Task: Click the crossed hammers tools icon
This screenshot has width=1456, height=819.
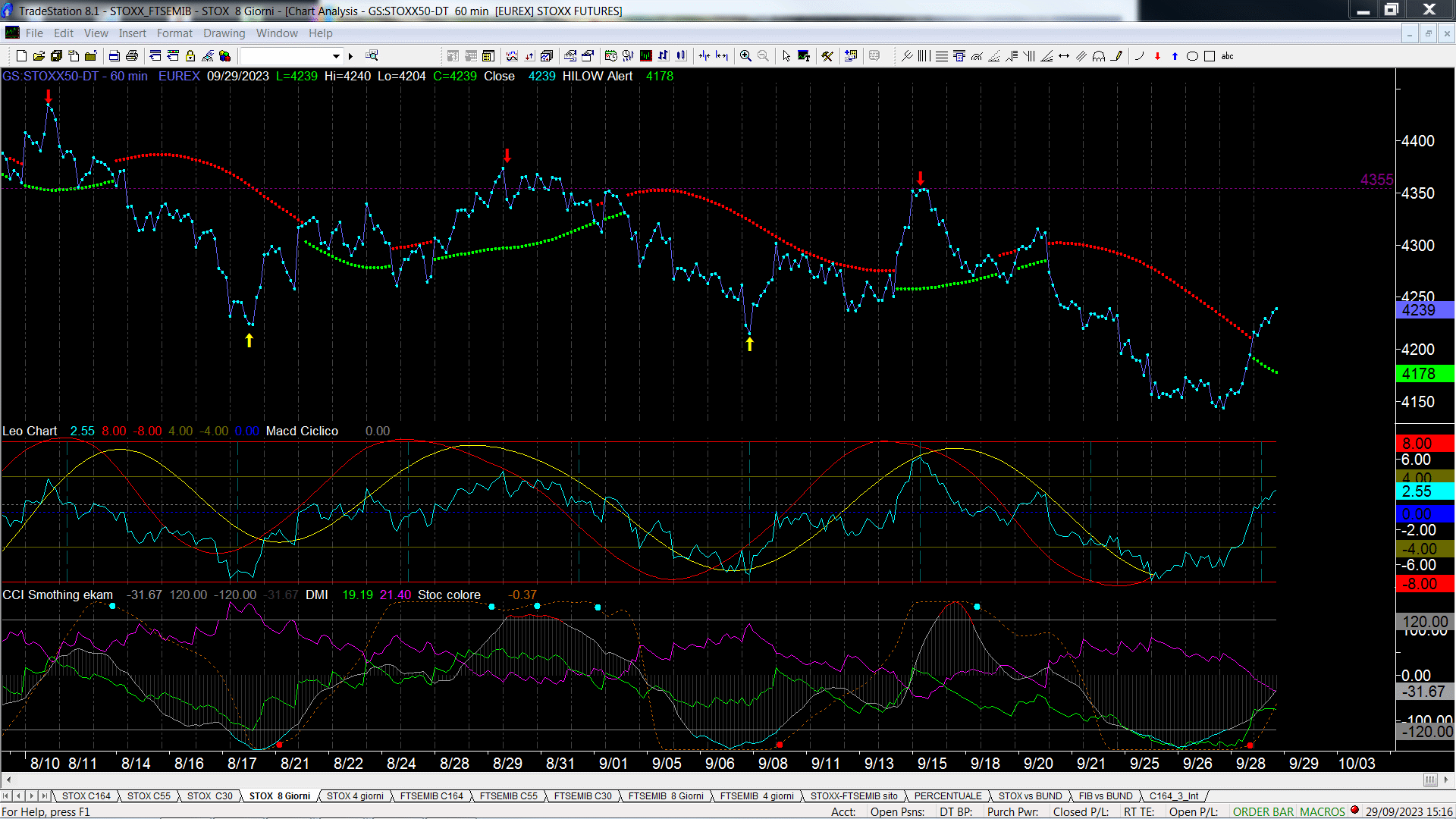Action: [x=827, y=56]
